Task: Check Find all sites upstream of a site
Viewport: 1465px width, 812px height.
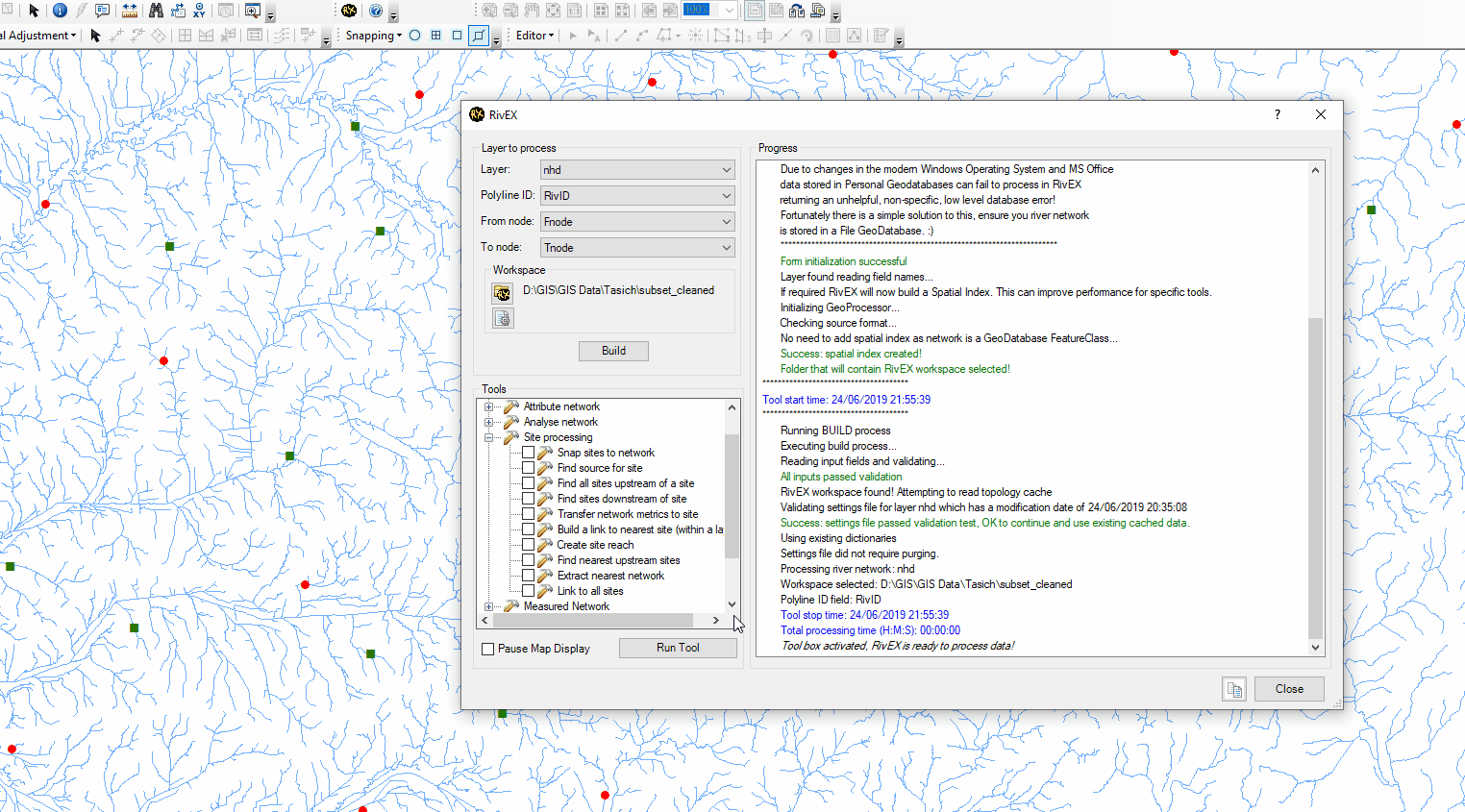Action: (528, 483)
